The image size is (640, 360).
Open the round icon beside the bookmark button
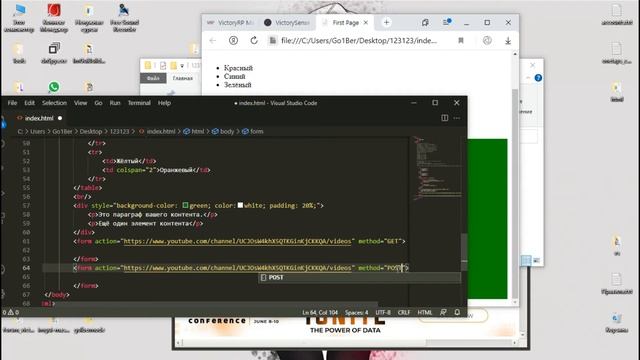(487, 40)
